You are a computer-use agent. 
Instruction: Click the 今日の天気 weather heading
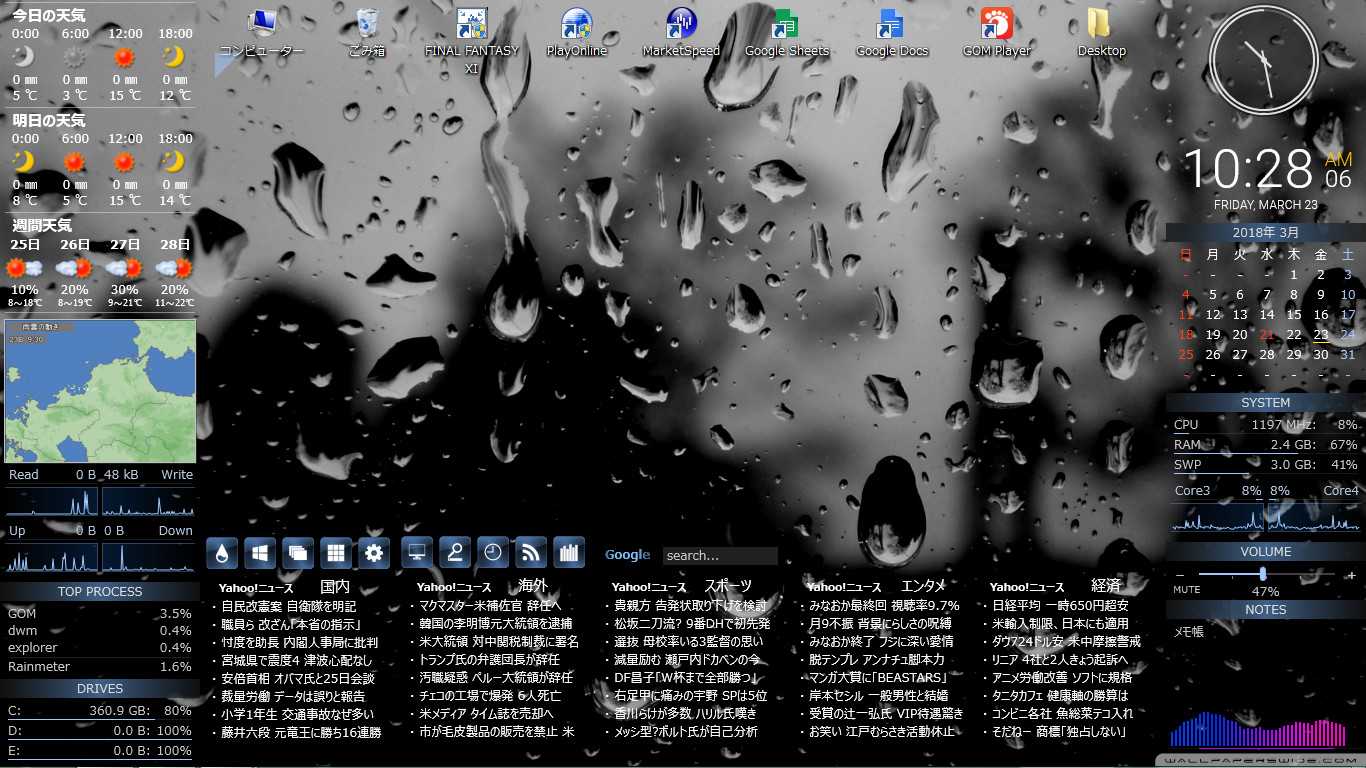[49, 15]
